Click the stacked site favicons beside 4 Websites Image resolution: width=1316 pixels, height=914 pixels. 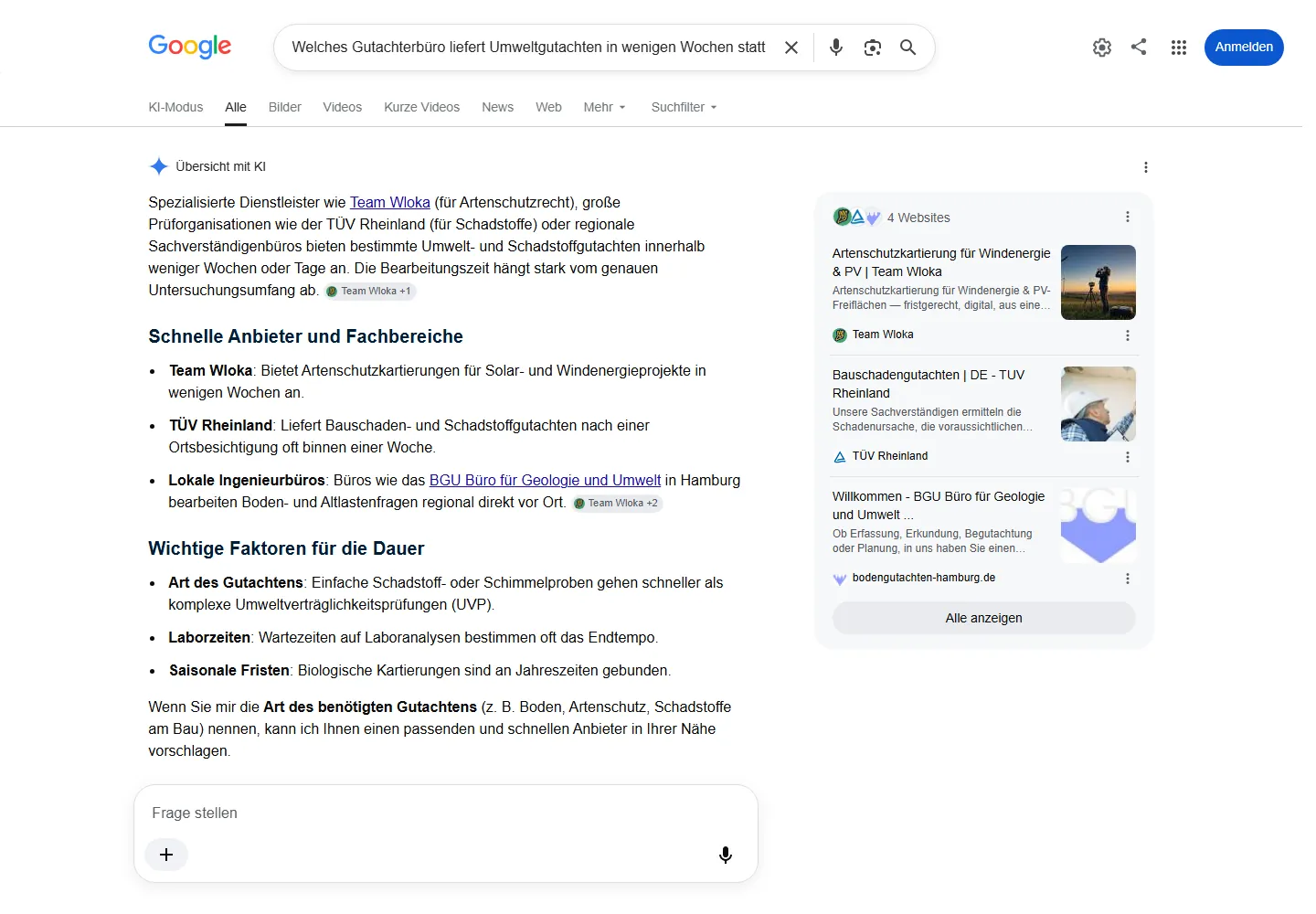(856, 218)
